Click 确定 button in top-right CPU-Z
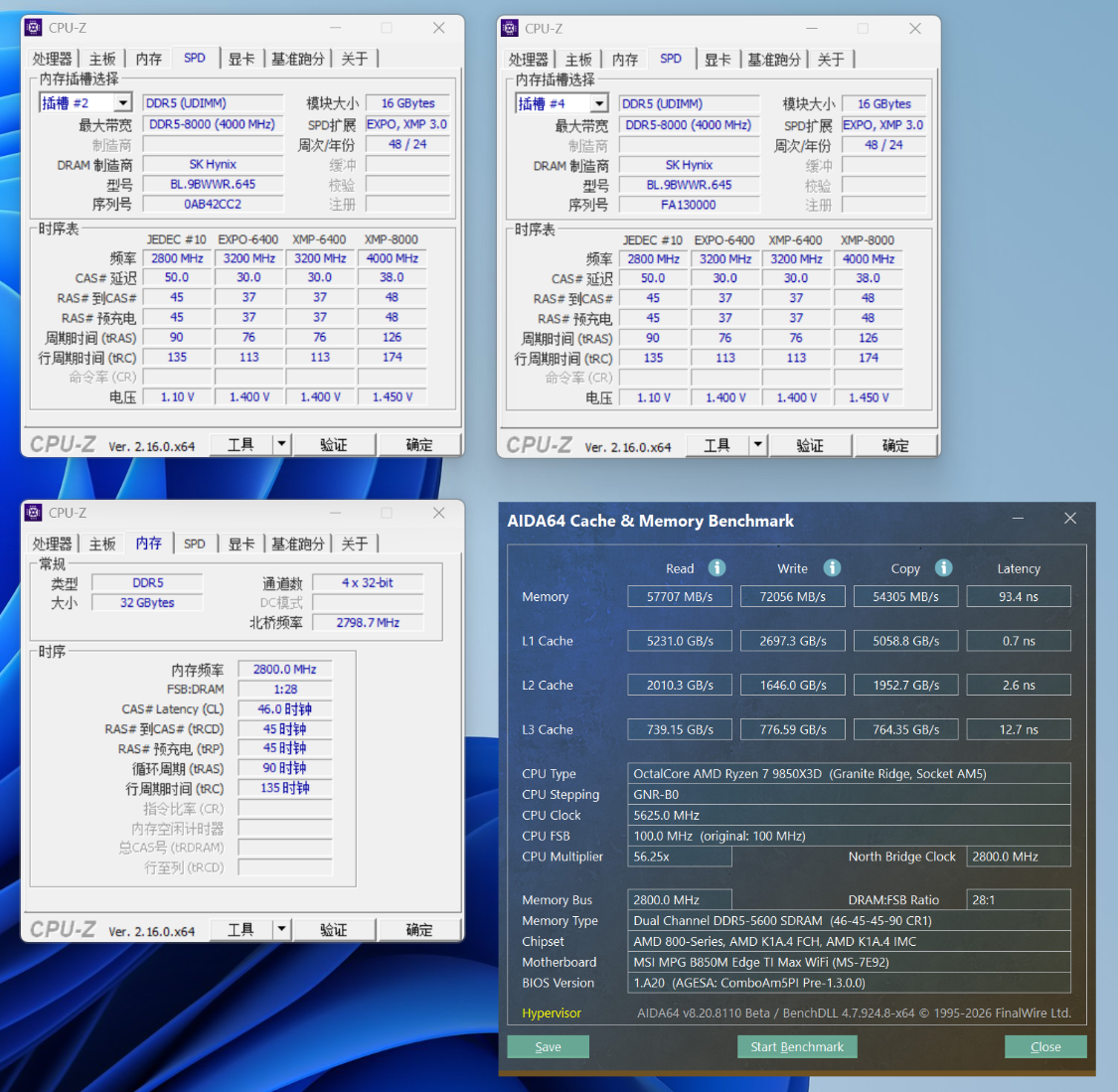 click(x=895, y=445)
